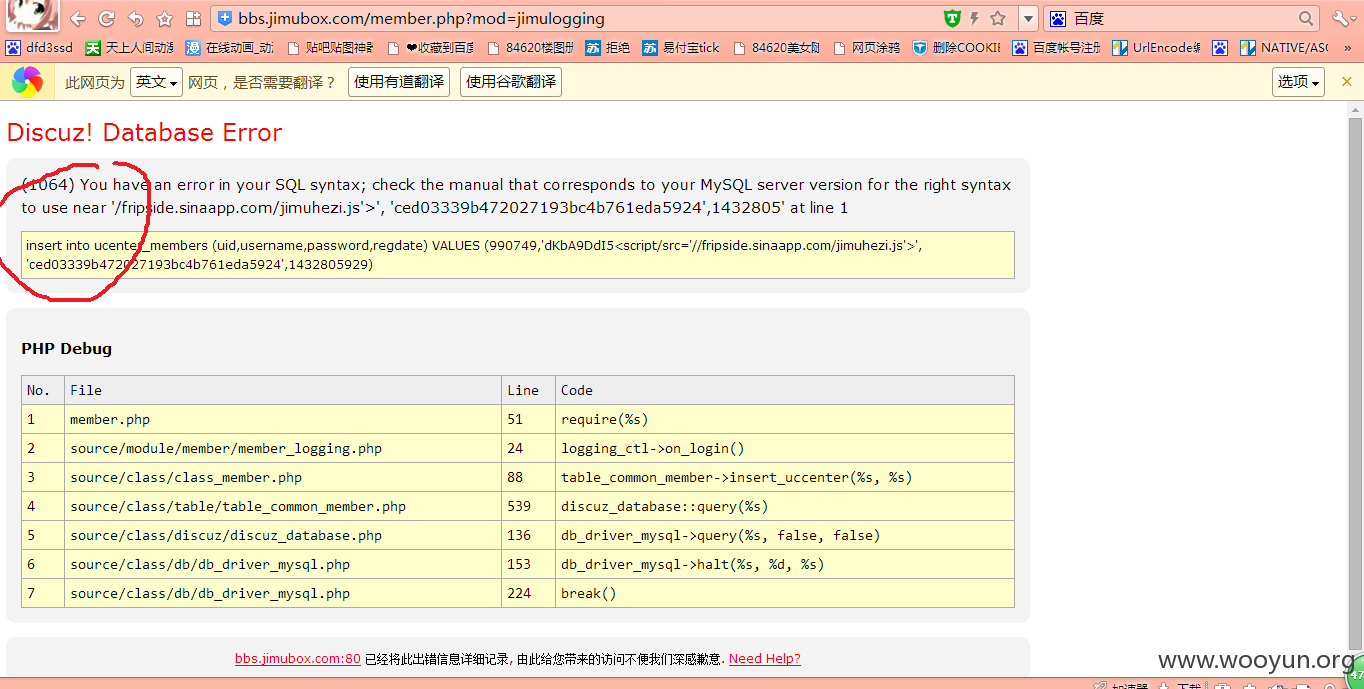Image resolution: width=1364 pixels, height=689 pixels.
Task: Open the wrench tools menu
Action: [1341, 19]
